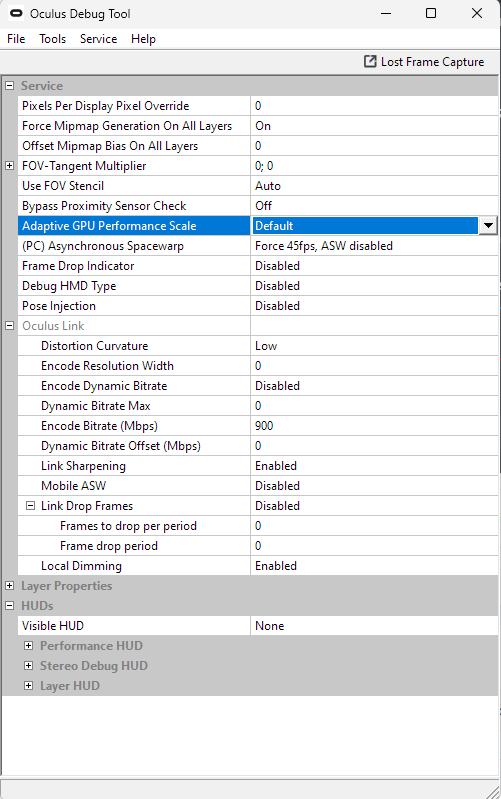Collapse the Link Drop Frames group

[31, 505]
